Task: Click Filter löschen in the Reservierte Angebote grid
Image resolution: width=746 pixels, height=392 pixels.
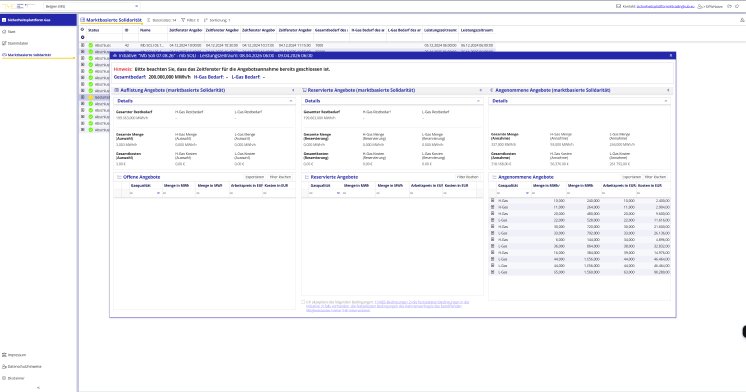Action: (468, 177)
